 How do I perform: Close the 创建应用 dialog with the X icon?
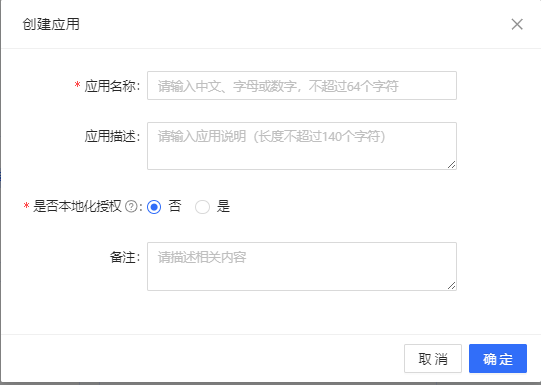coord(517,24)
